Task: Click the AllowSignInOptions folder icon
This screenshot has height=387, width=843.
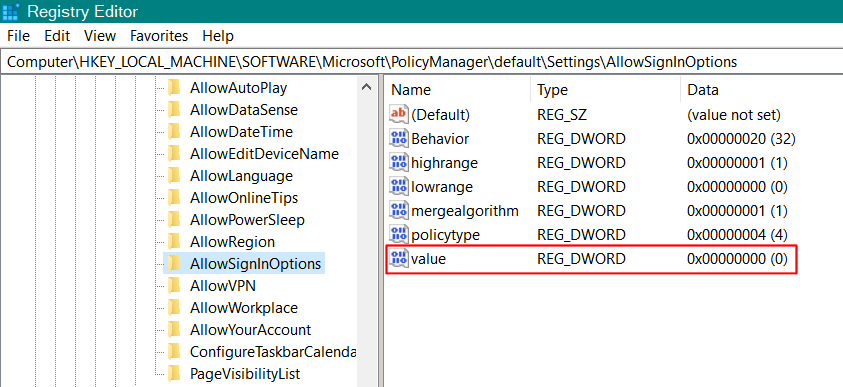Action: pyautogui.click(x=174, y=264)
